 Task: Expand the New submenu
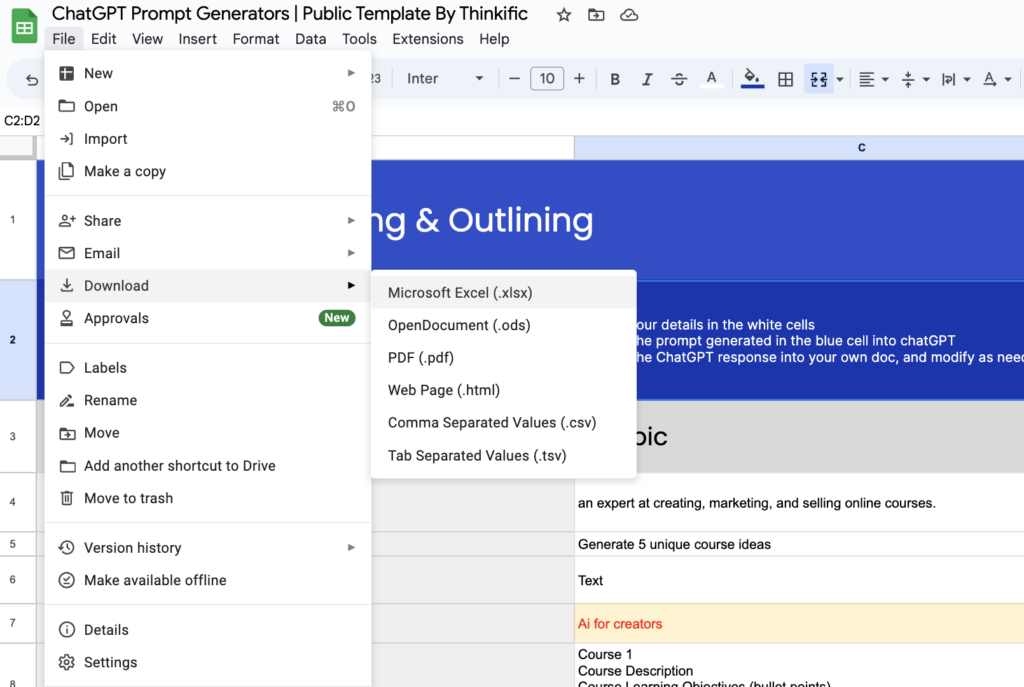point(208,73)
